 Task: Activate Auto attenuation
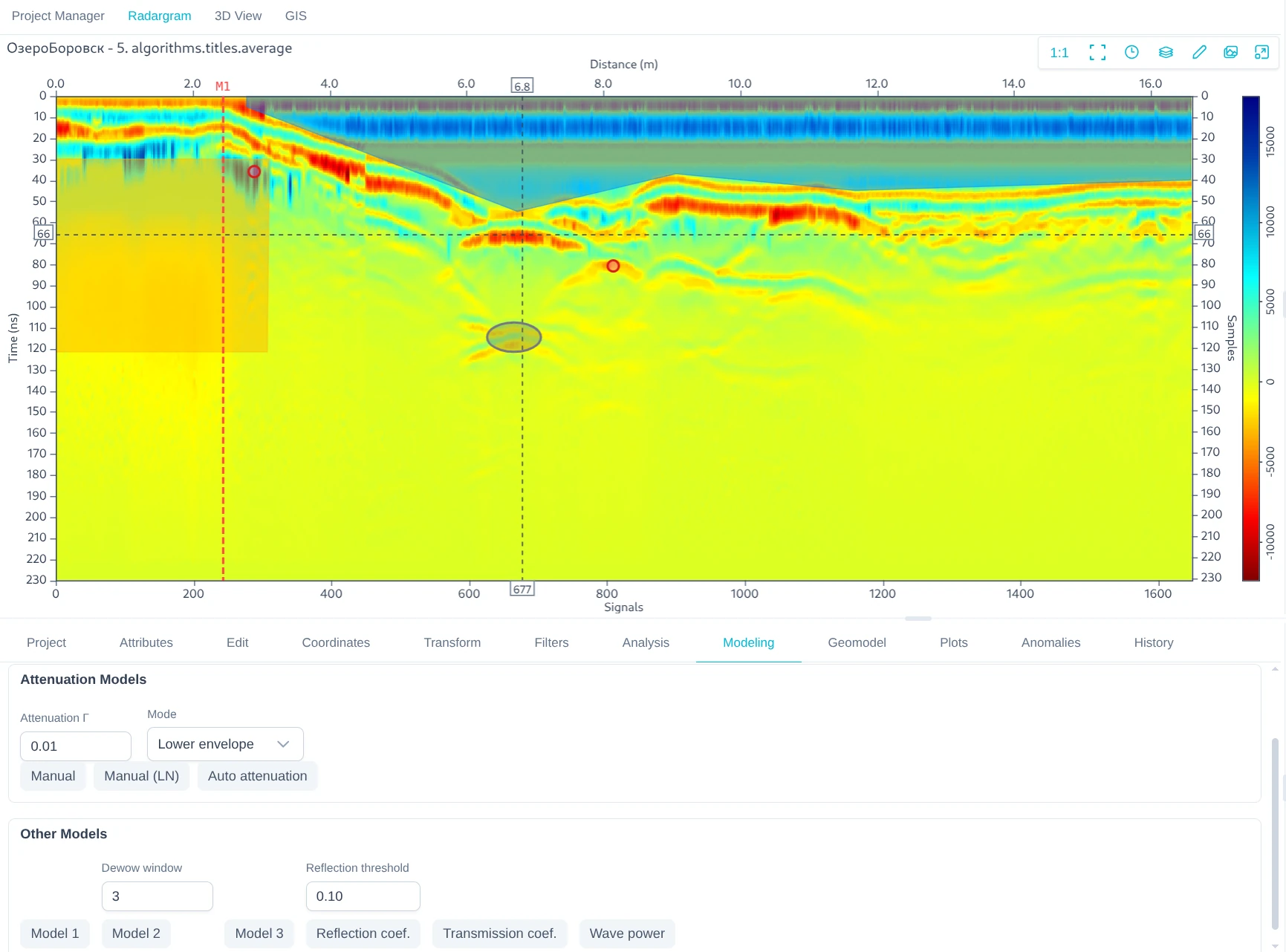[x=257, y=775]
